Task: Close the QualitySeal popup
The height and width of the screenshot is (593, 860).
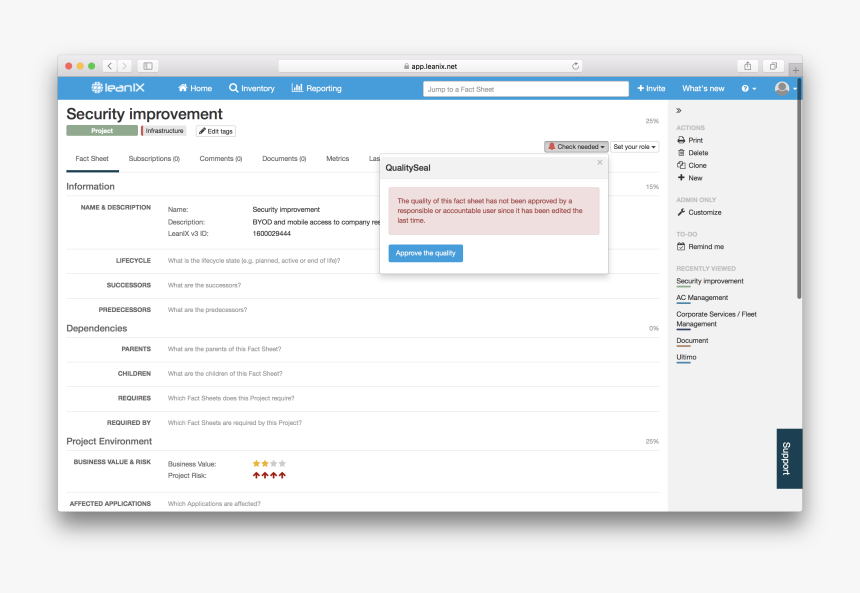Action: (600, 162)
